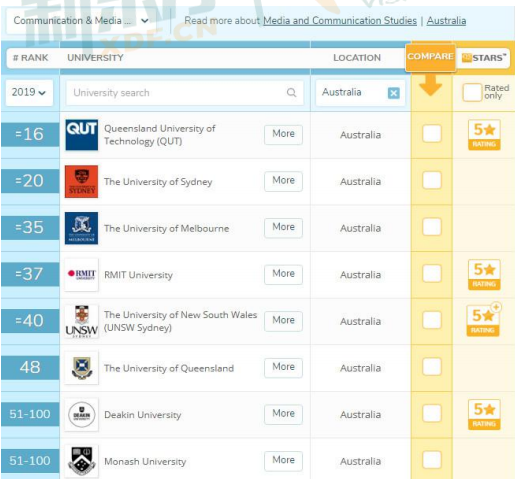Click More button for RMIT University
This screenshot has width=515, height=481.
[x=283, y=274]
